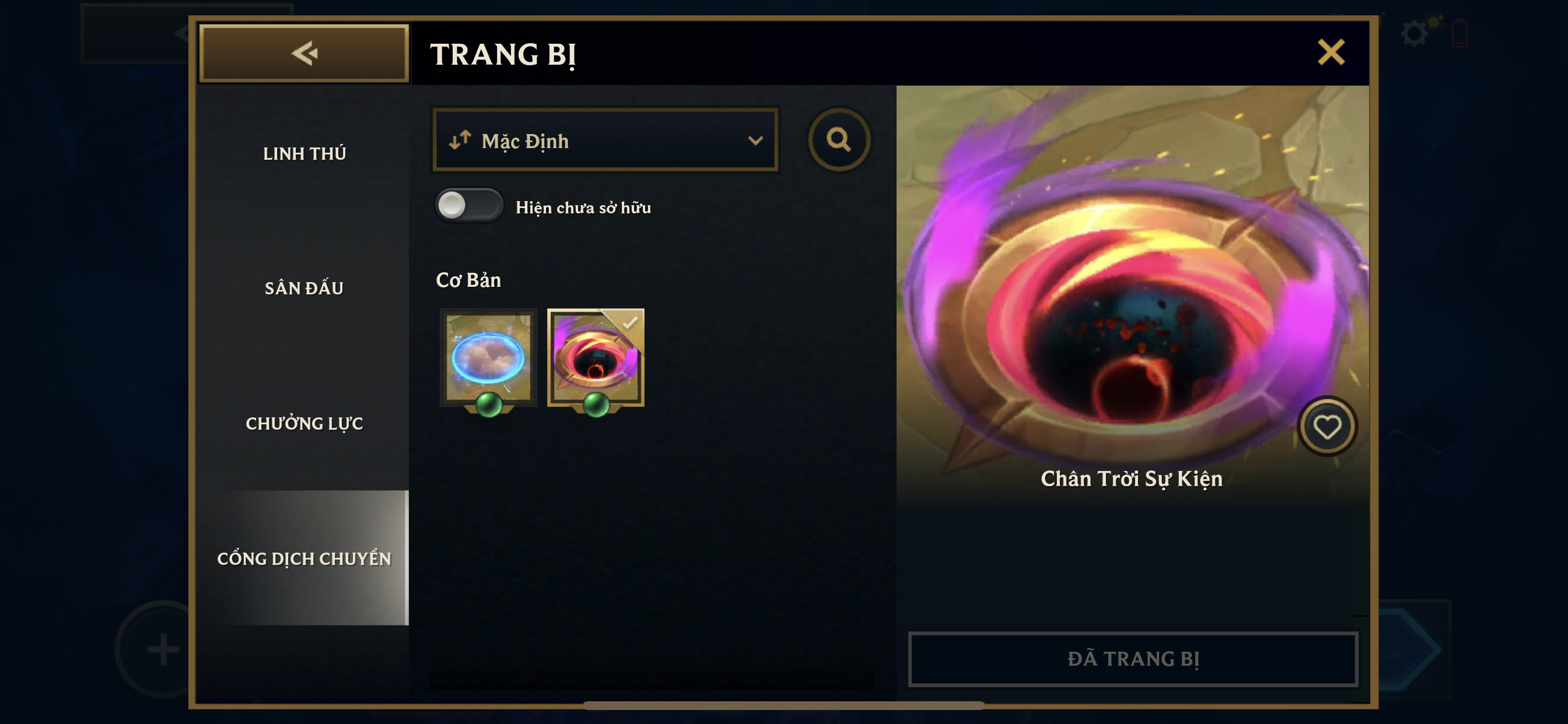Click the sort arrows icon beside Mặc Định

tap(460, 140)
